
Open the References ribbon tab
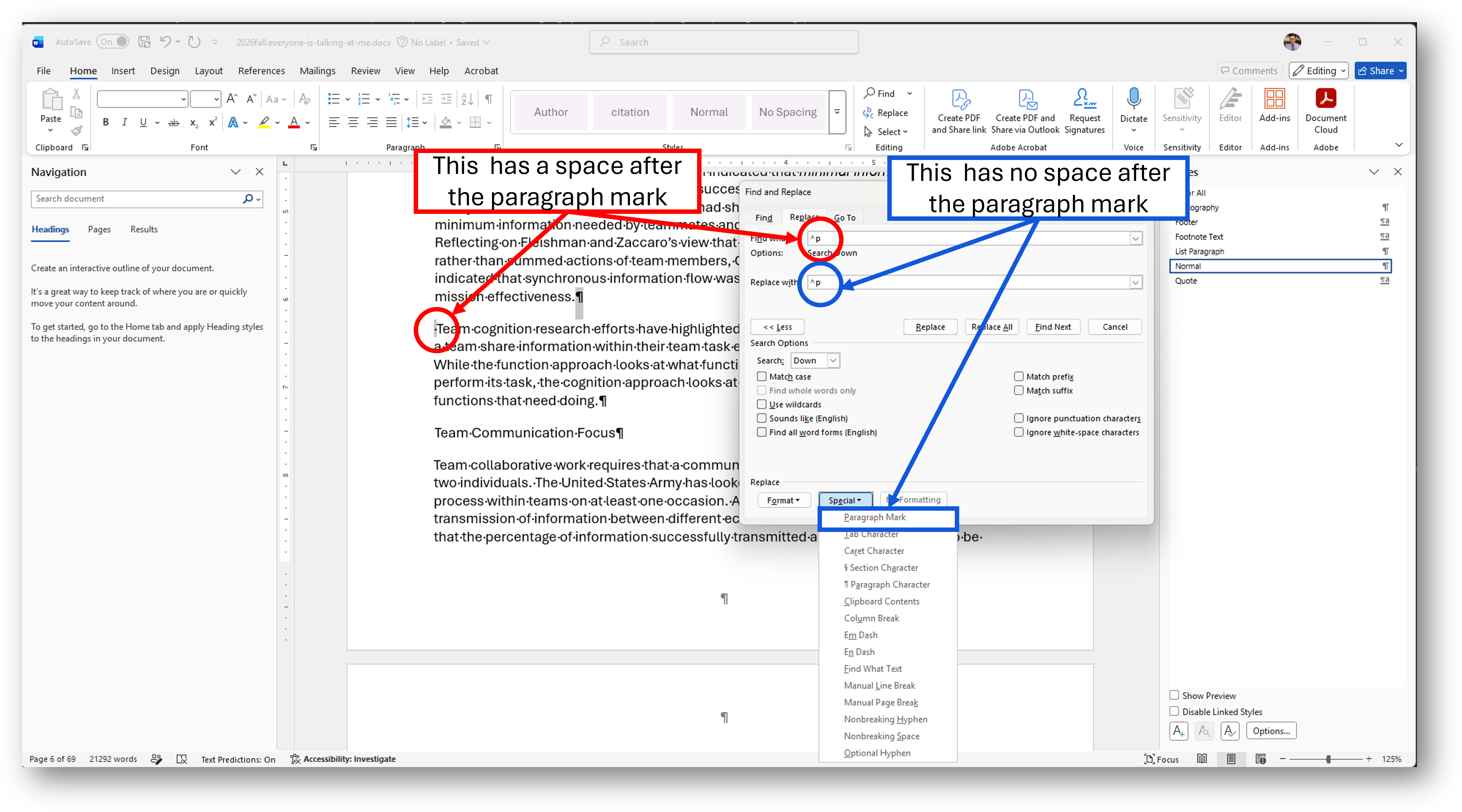point(261,70)
